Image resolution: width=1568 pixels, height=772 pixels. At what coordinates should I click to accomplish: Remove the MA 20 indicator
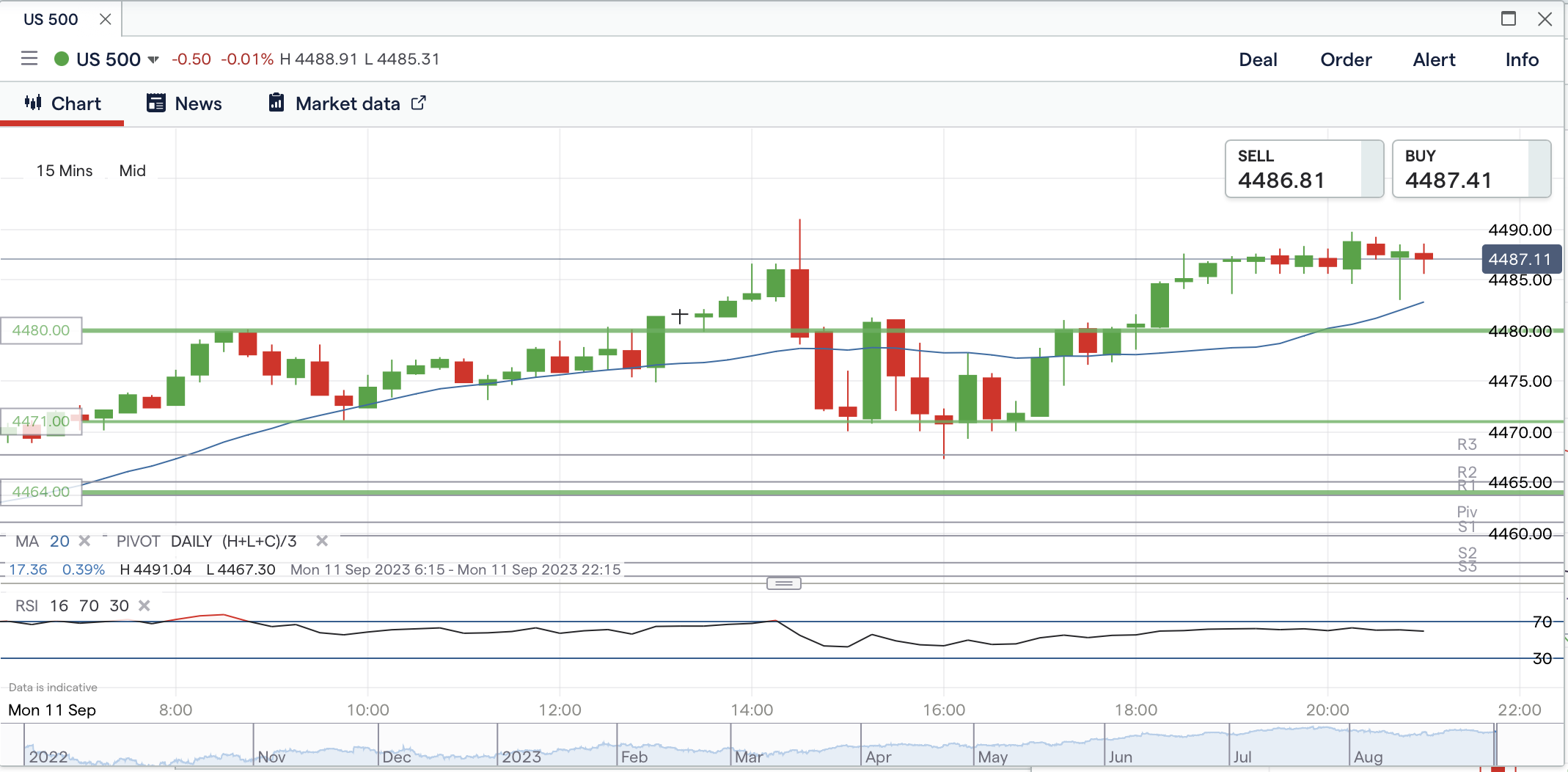(x=84, y=542)
